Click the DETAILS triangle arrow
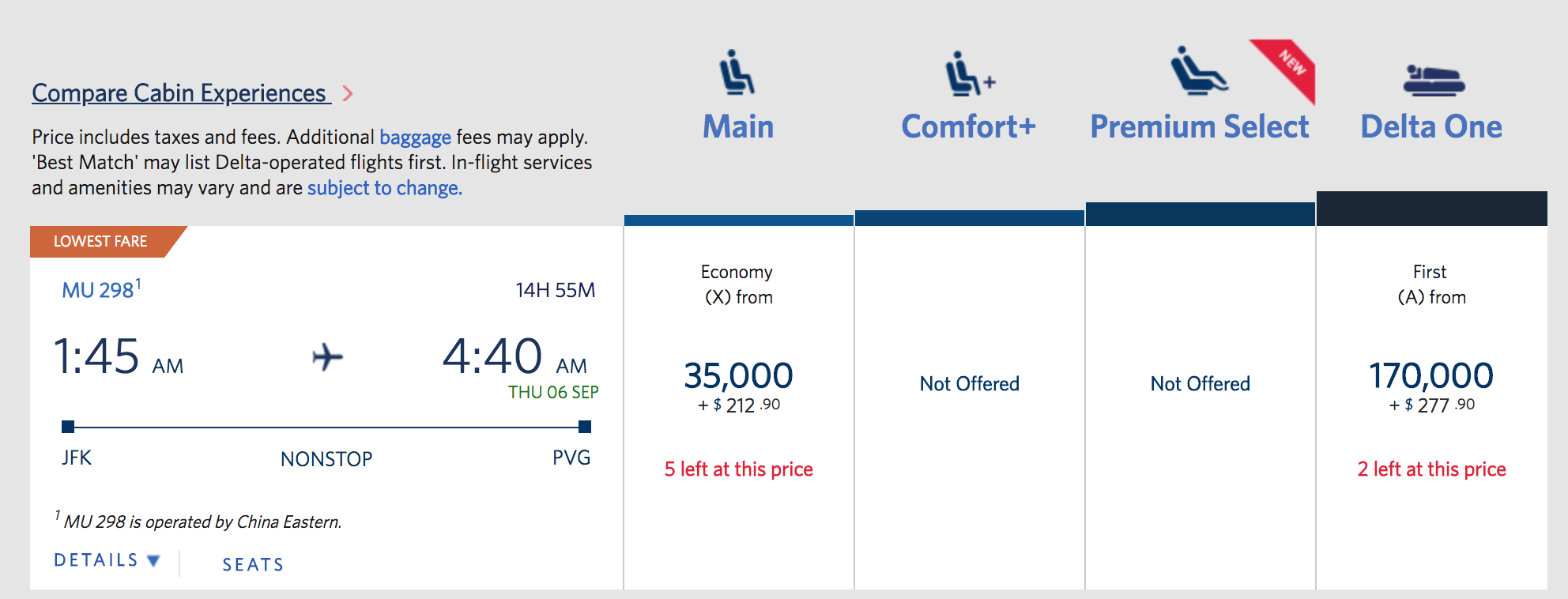Viewport: 1568px width, 599px height. (153, 561)
